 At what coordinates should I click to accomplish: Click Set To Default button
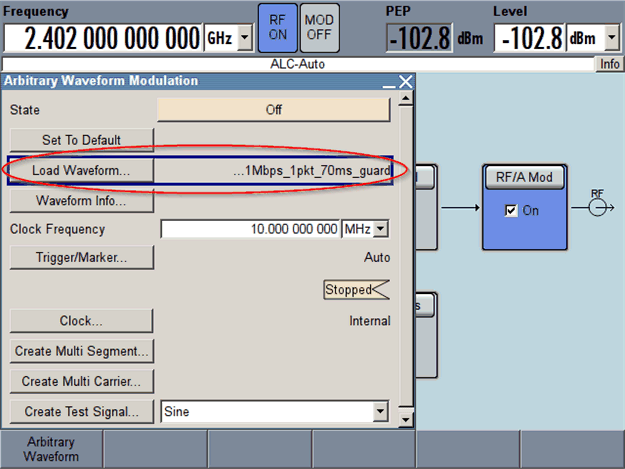pos(81,140)
